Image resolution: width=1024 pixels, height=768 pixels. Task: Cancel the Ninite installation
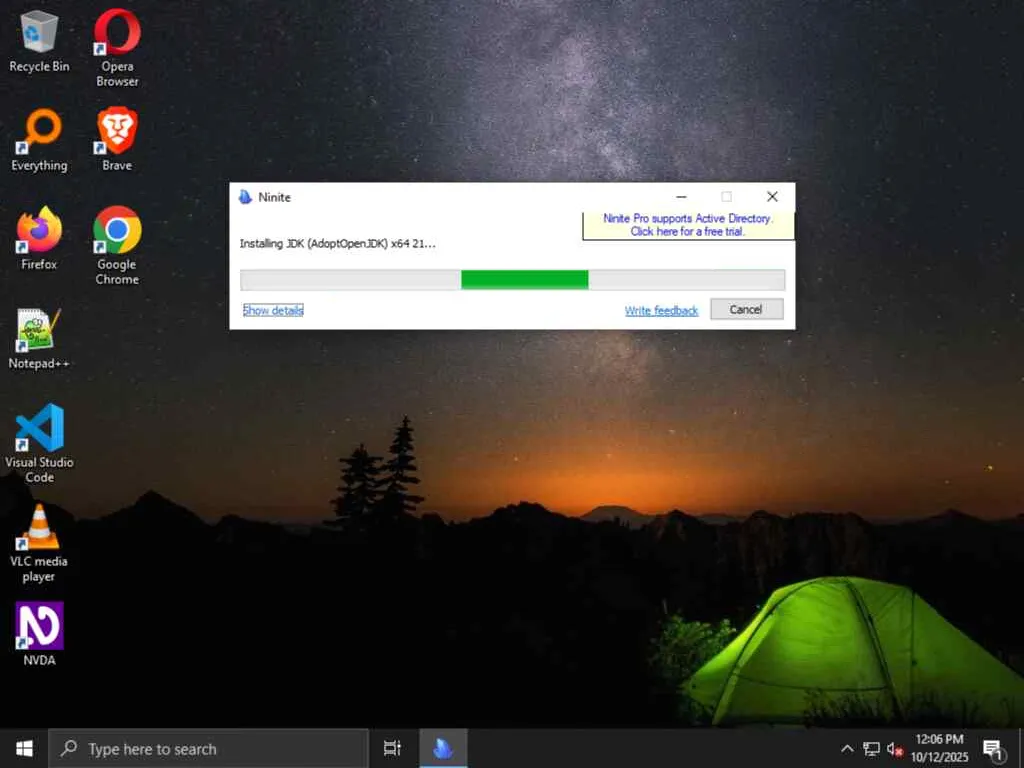(x=746, y=309)
